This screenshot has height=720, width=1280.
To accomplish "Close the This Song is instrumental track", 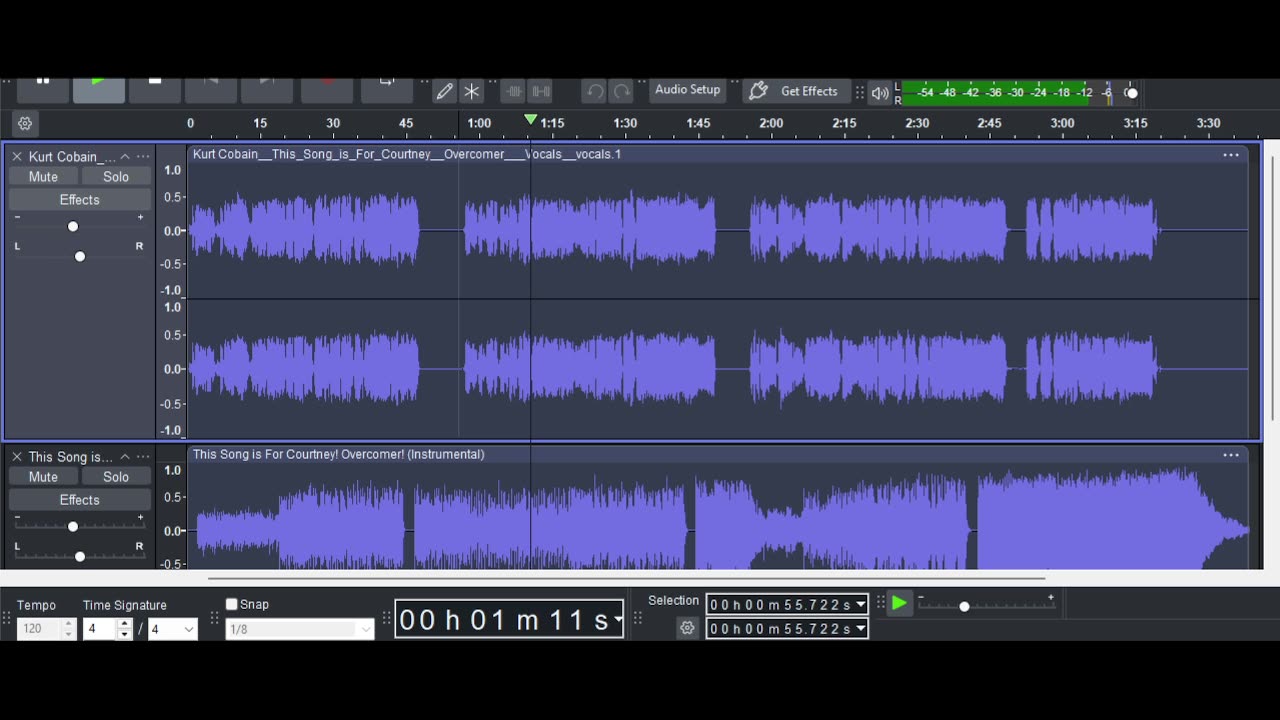I will click(16, 457).
